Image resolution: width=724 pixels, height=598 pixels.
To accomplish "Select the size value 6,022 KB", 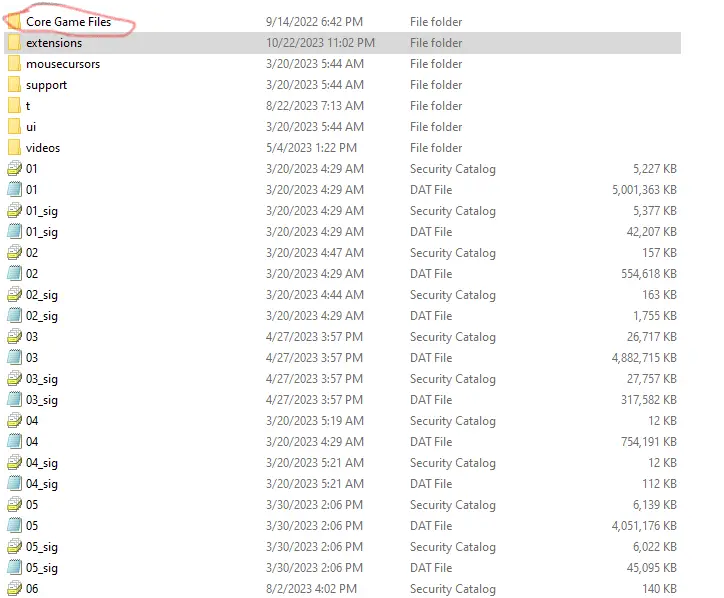I will coord(654,547).
